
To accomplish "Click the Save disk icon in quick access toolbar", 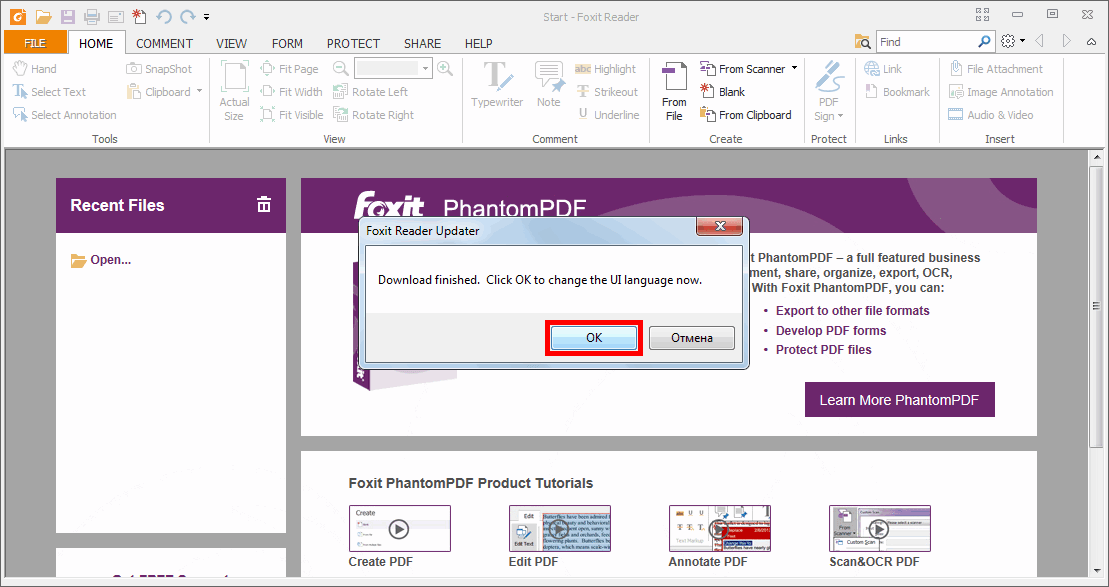I will coord(67,16).
